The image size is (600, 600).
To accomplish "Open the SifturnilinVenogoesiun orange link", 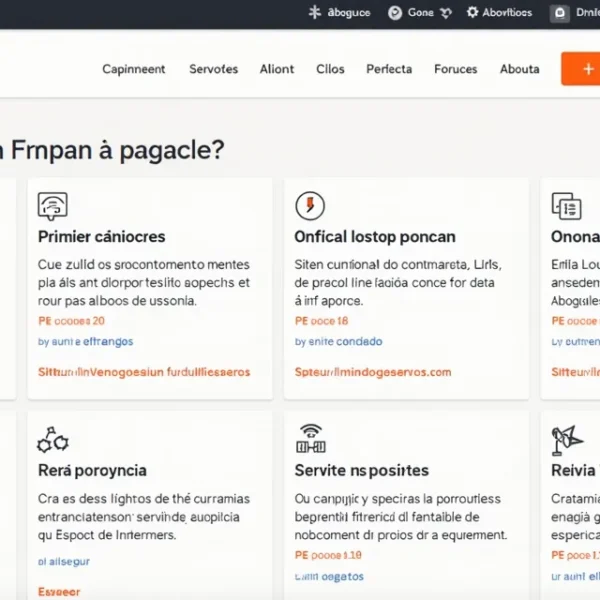I will [x=144, y=372].
